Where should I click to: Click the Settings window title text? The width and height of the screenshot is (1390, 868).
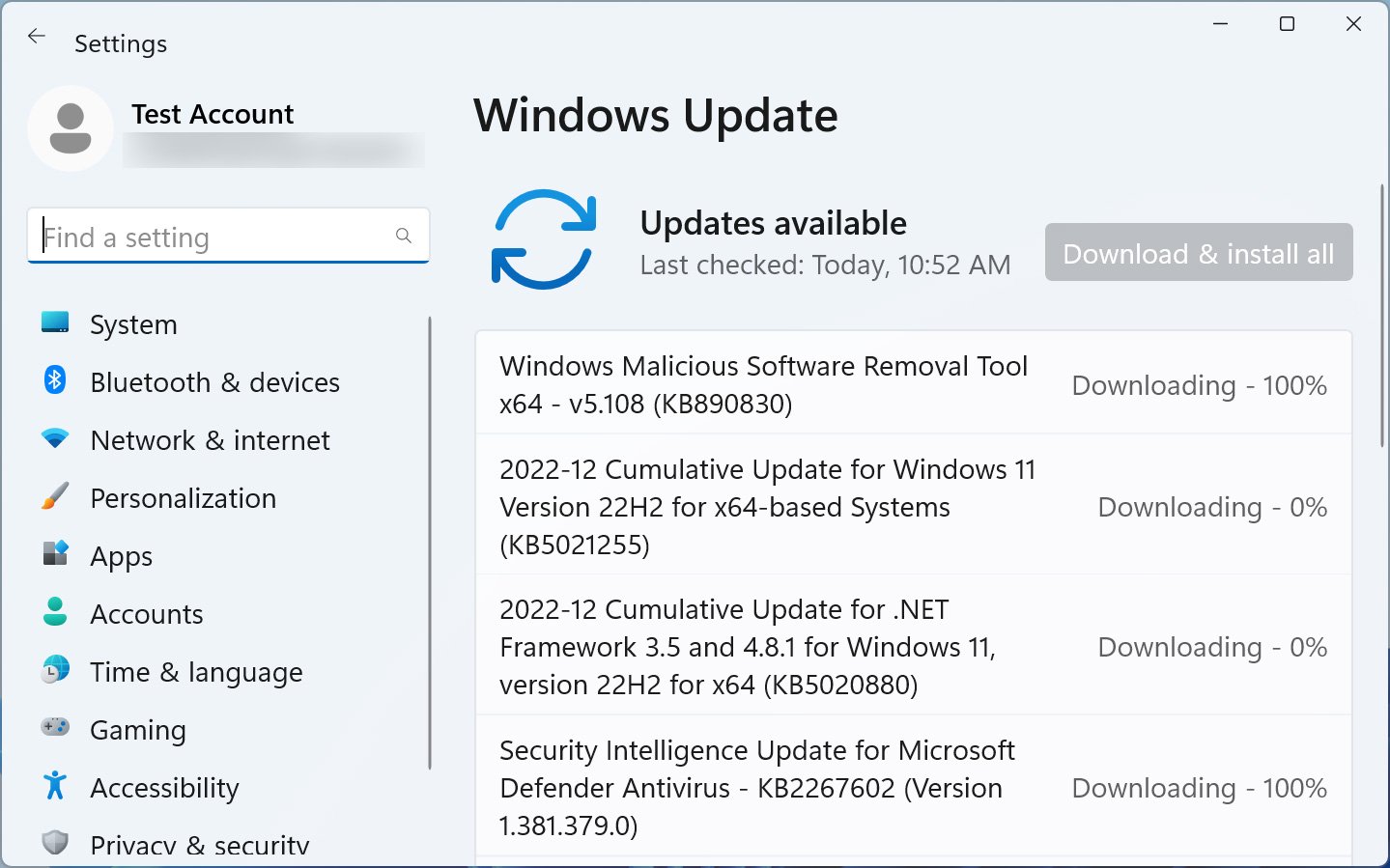click(121, 43)
